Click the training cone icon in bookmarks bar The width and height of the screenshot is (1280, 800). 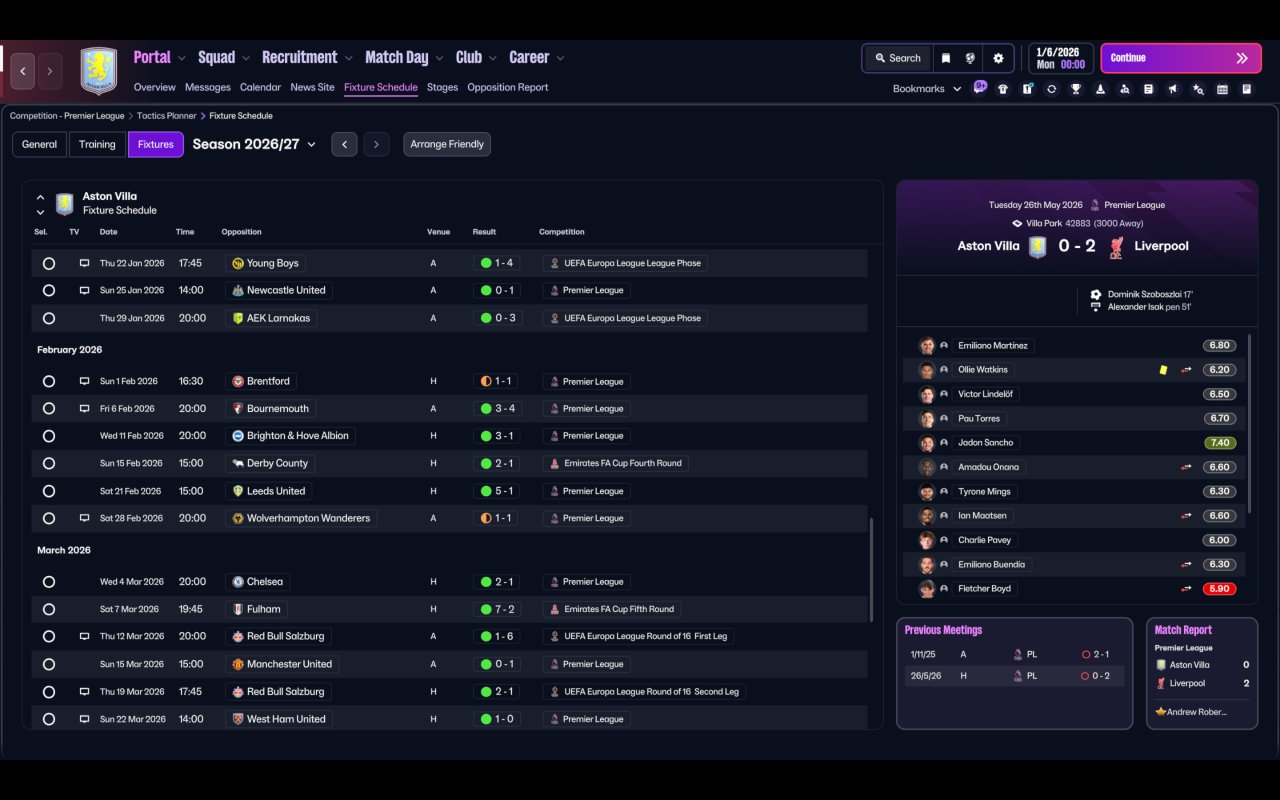pos(1101,89)
